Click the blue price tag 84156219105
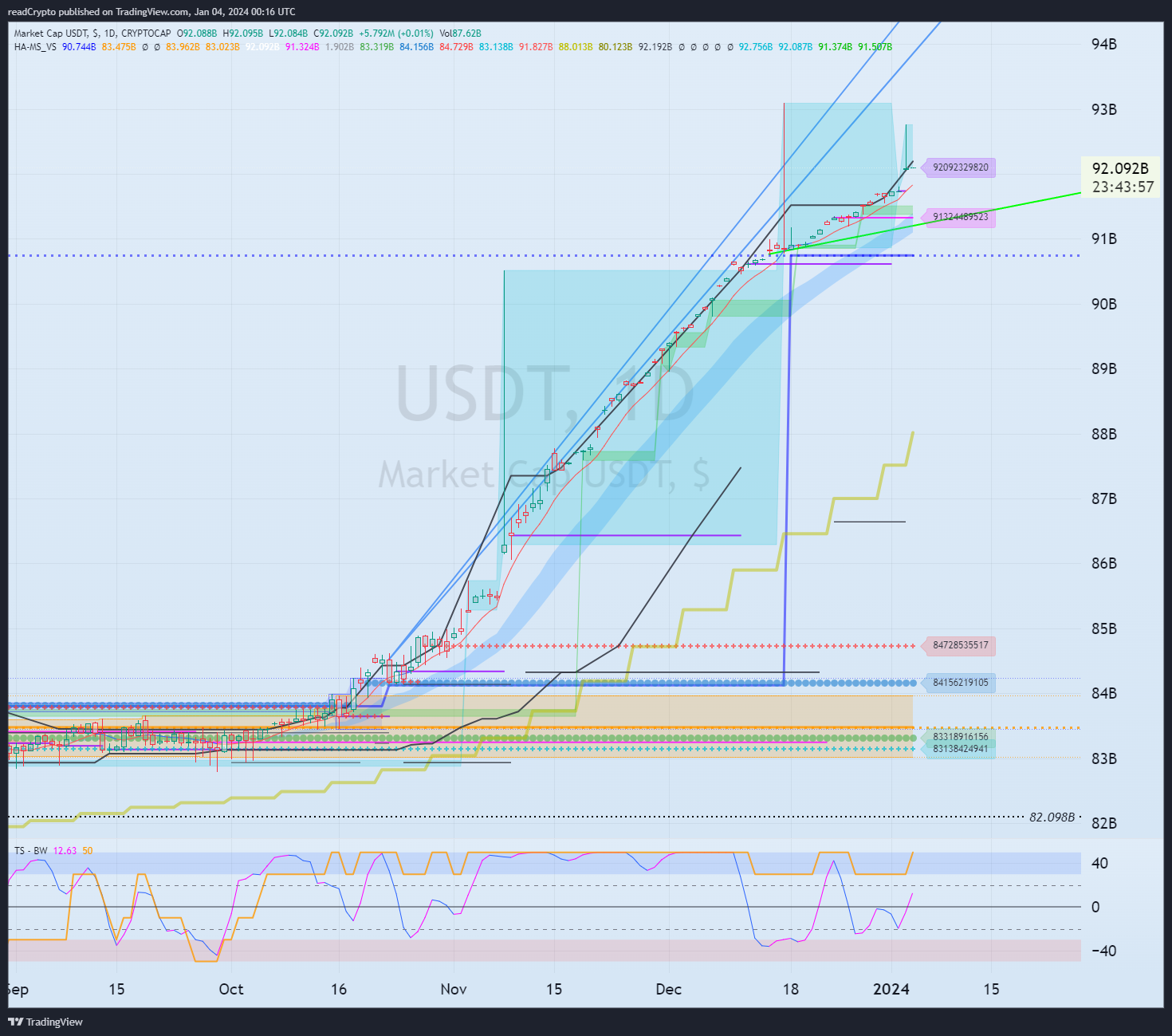 point(960,683)
